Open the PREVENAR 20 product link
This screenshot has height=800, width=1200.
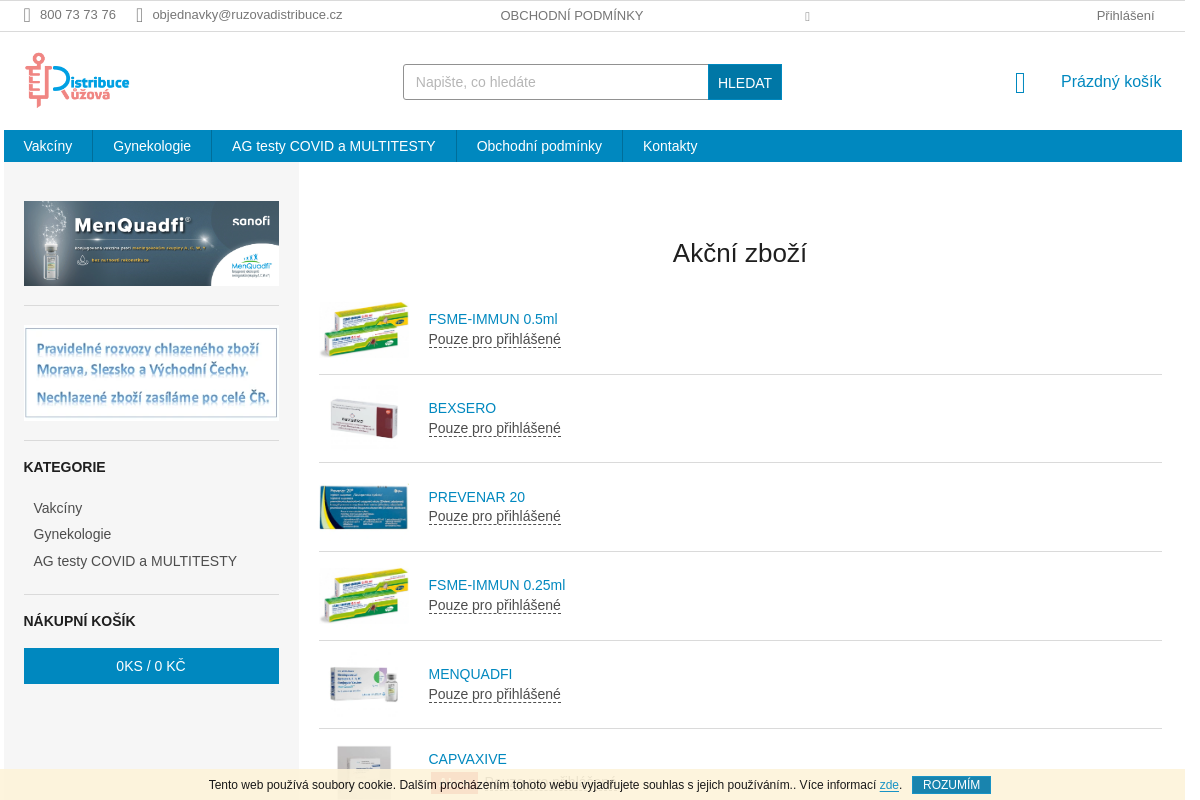click(477, 497)
